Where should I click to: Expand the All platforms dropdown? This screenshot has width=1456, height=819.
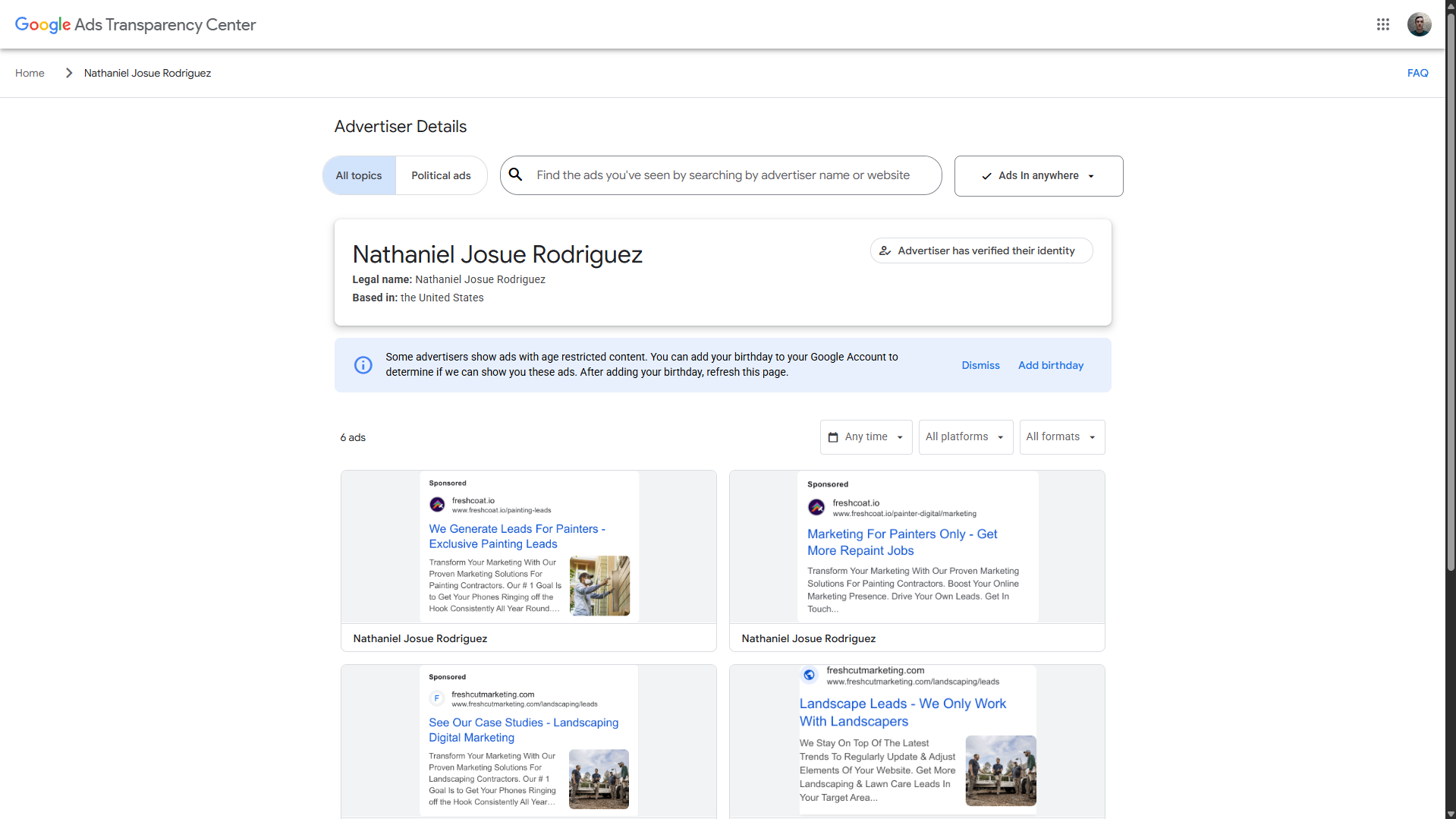[x=965, y=437]
